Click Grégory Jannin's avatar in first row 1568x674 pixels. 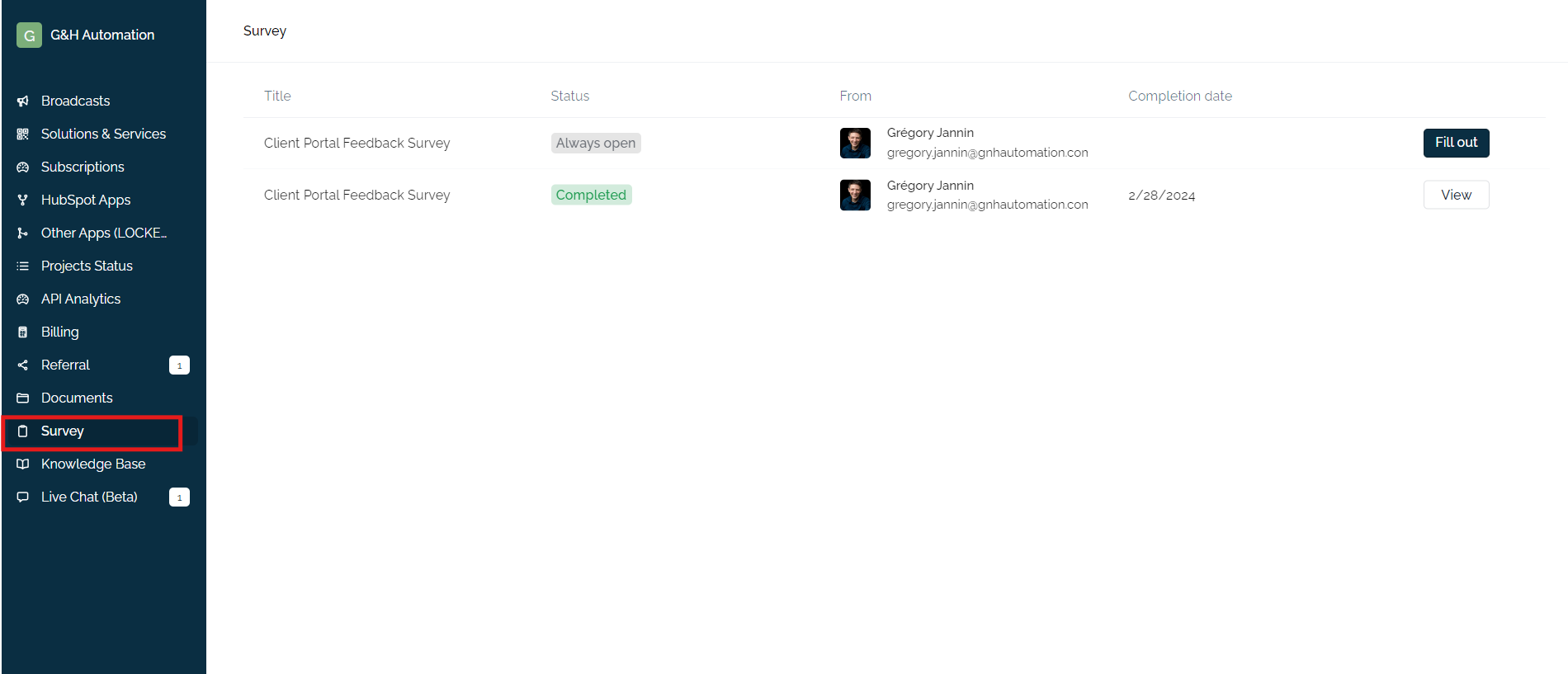point(855,144)
